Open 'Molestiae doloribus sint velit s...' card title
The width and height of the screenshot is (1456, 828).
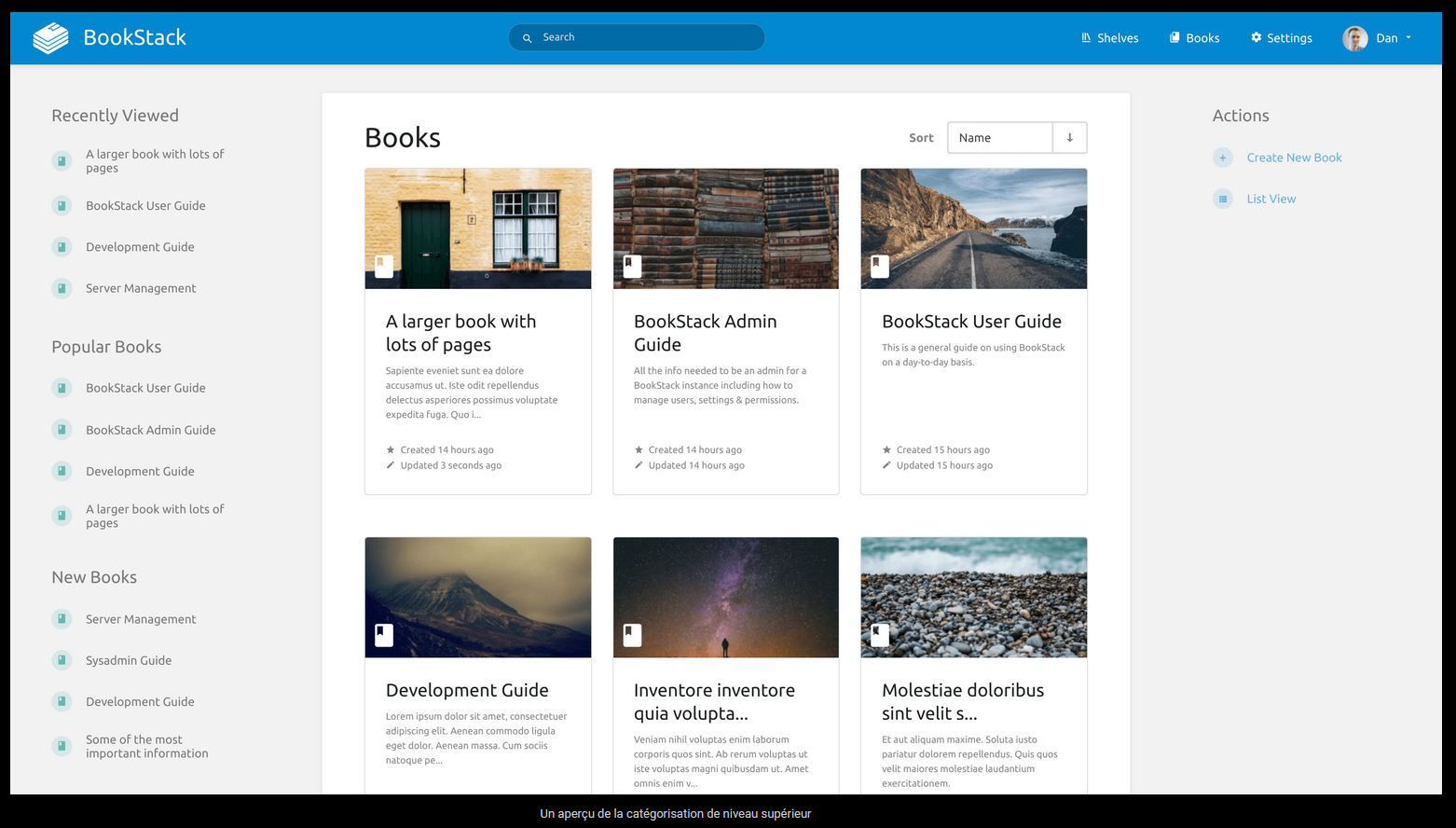(x=963, y=702)
